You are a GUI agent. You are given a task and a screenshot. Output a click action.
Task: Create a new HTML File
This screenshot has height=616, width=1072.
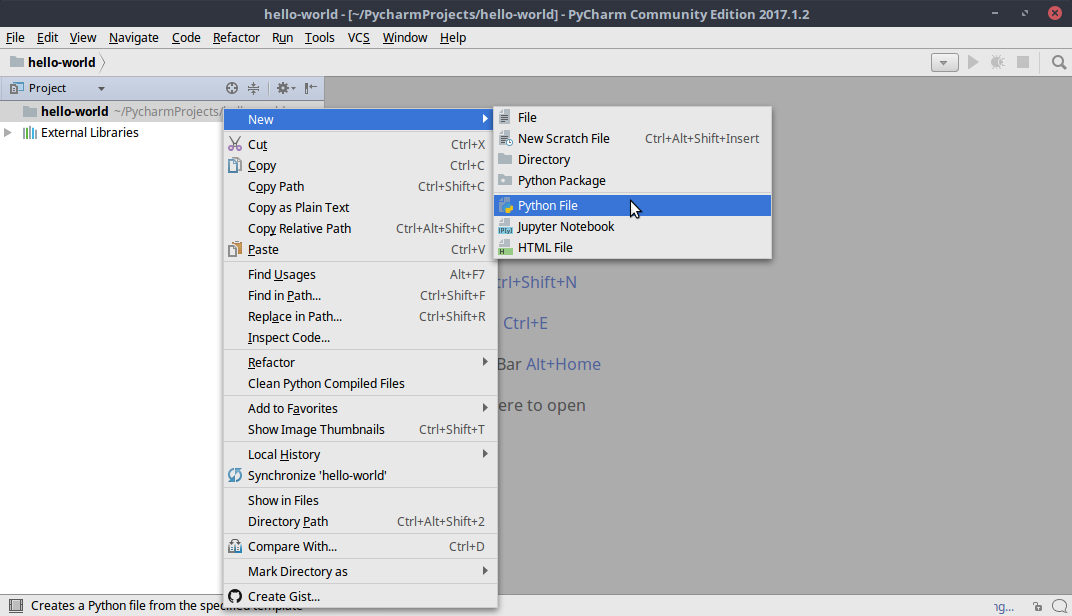pyautogui.click(x=546, y=247)
